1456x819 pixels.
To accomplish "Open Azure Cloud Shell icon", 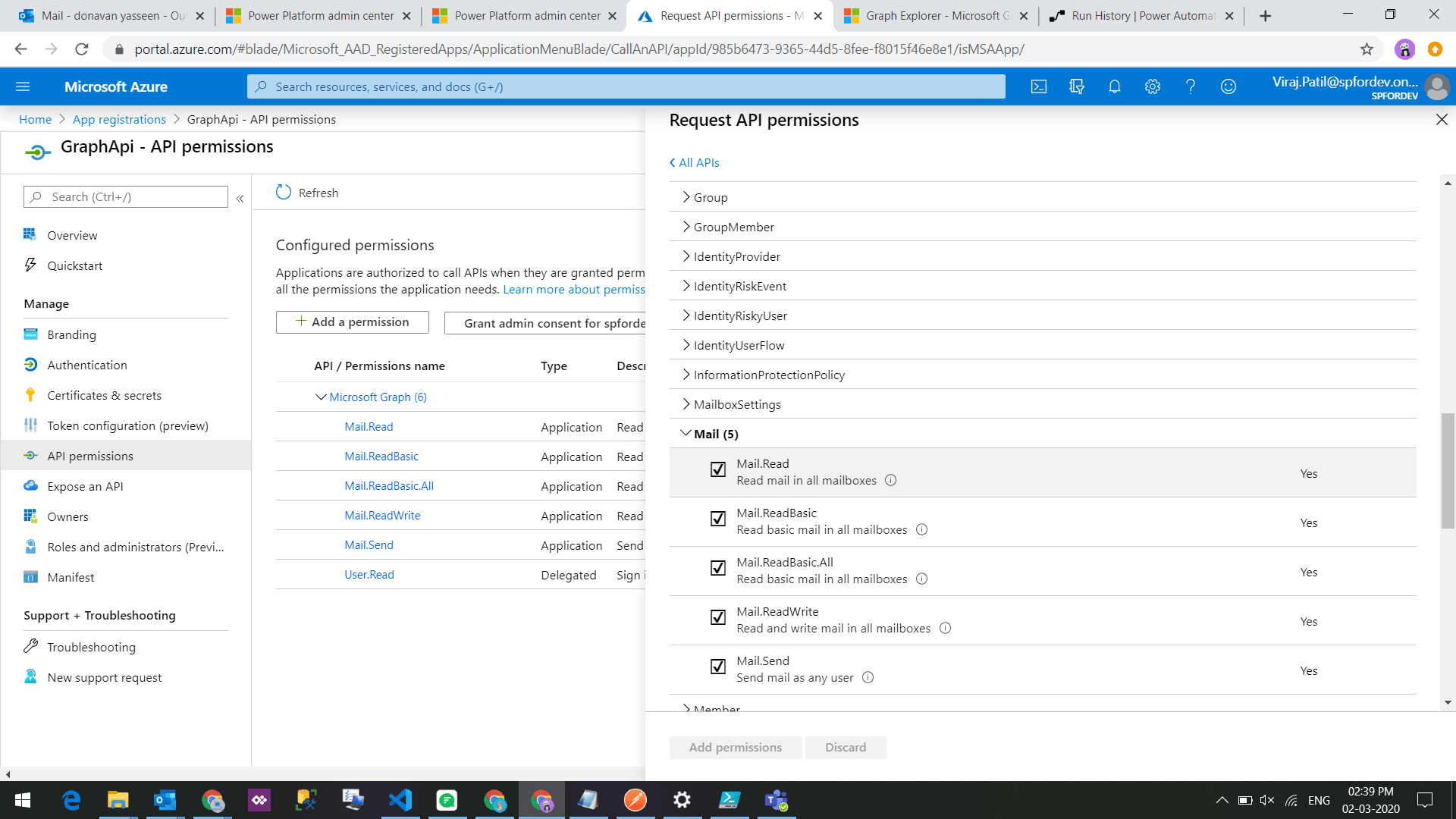I will [x=1039, y=86].
